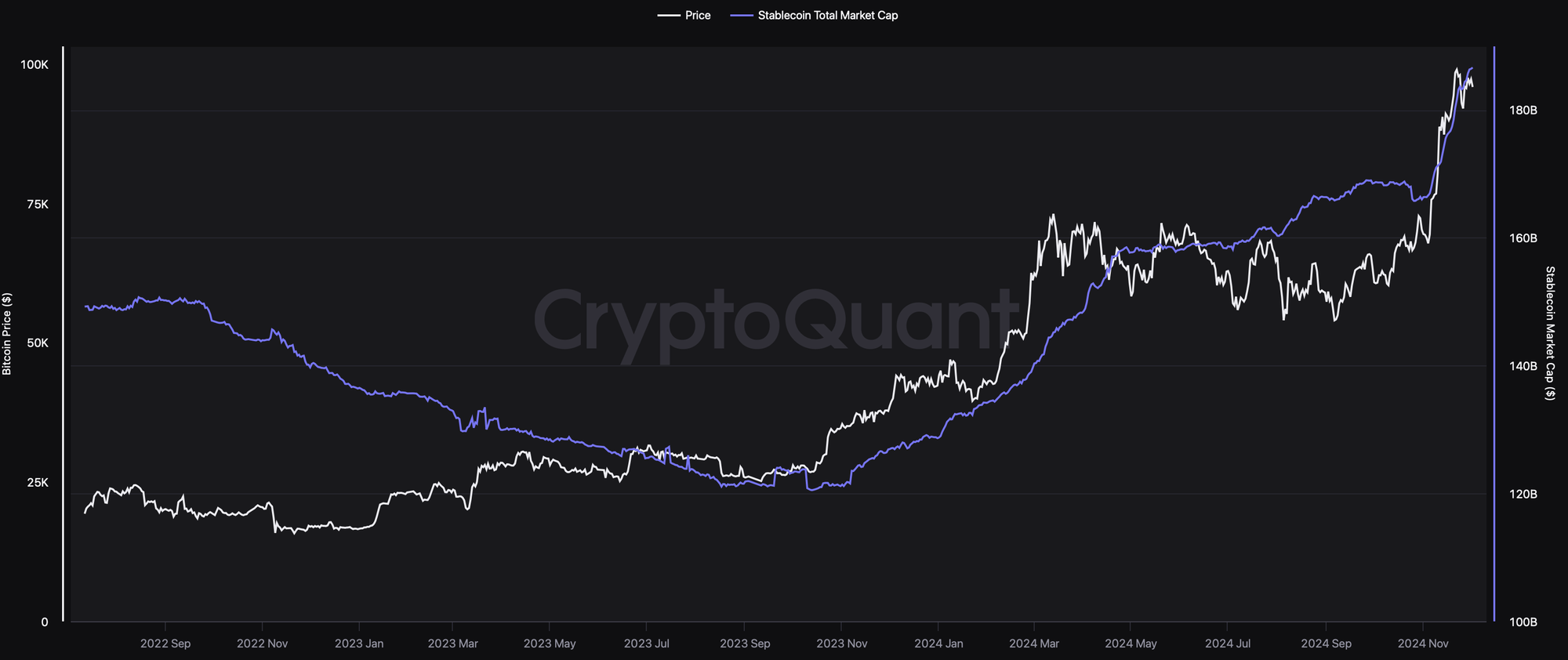Click the 100K Bitcoin price tick label

(34, 65)
